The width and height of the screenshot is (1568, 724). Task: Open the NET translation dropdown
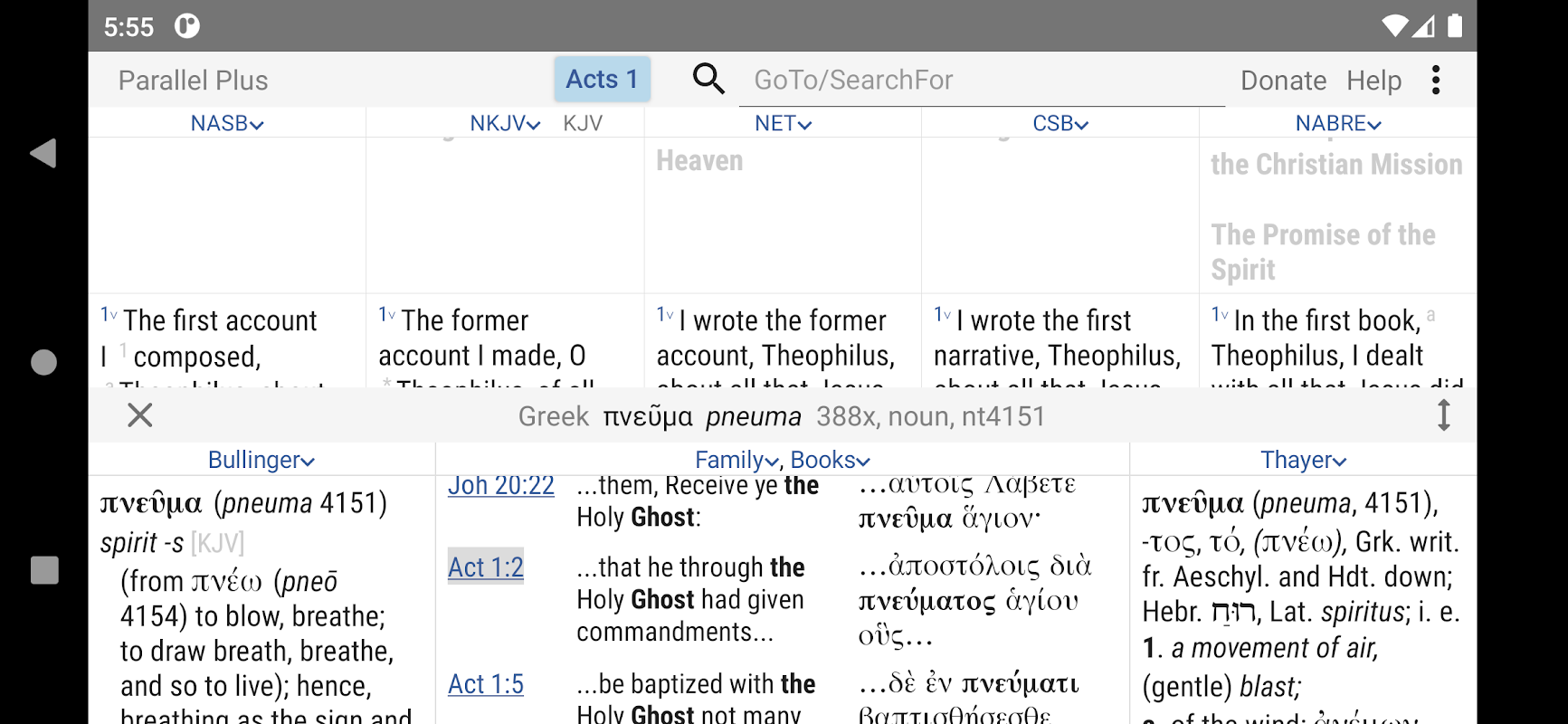coord(783,124)
